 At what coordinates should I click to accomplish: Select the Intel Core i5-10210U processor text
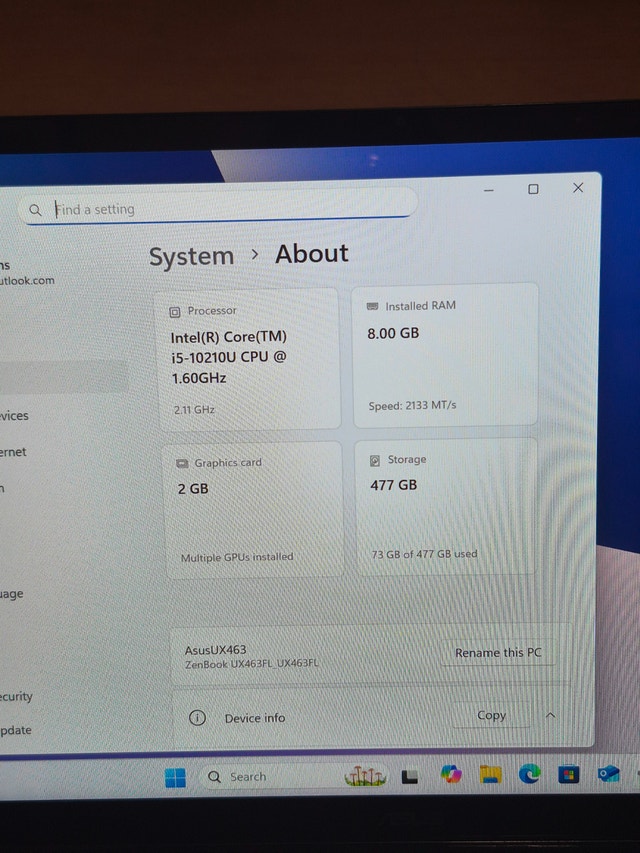pos(229,357)
